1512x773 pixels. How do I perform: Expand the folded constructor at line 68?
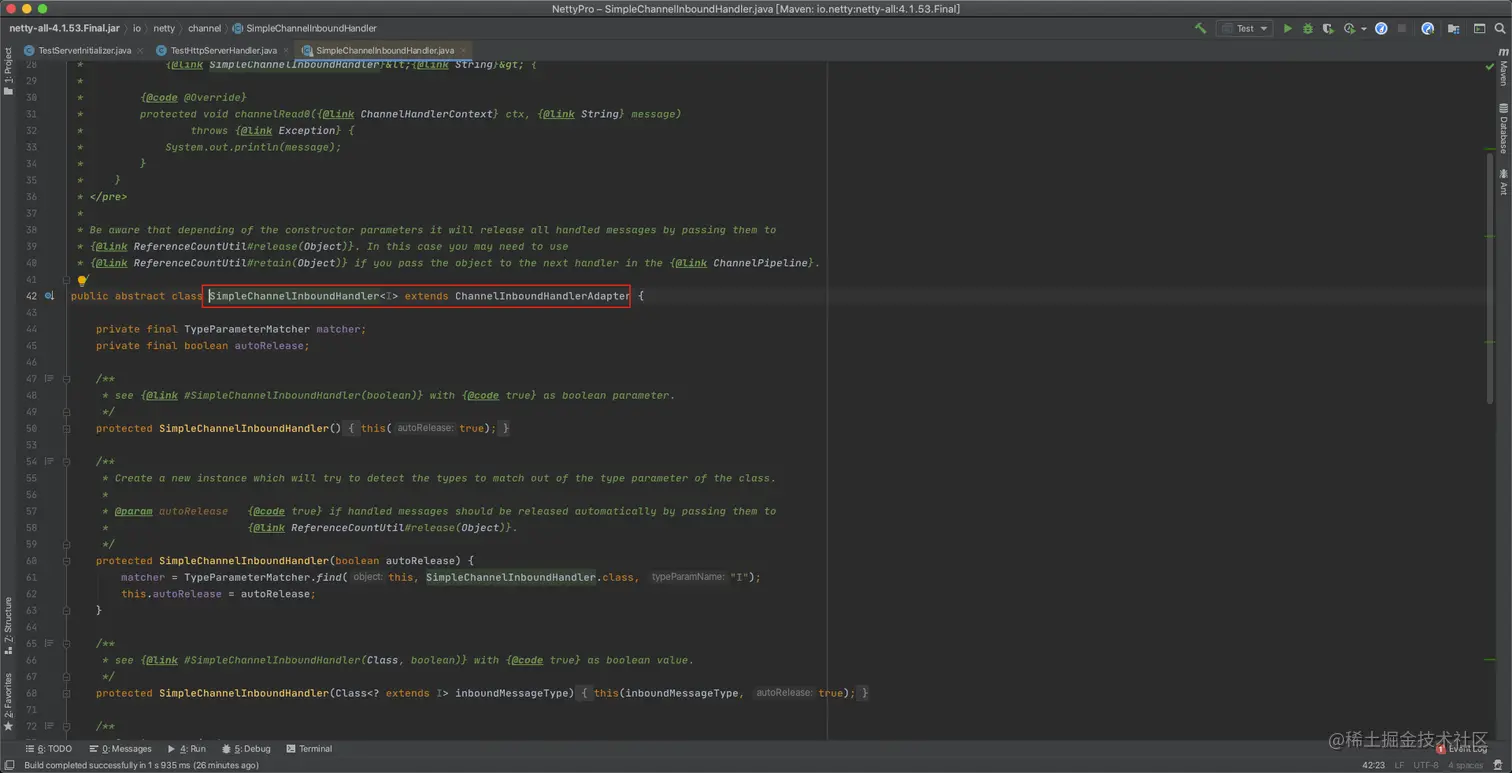click(66, 693)
